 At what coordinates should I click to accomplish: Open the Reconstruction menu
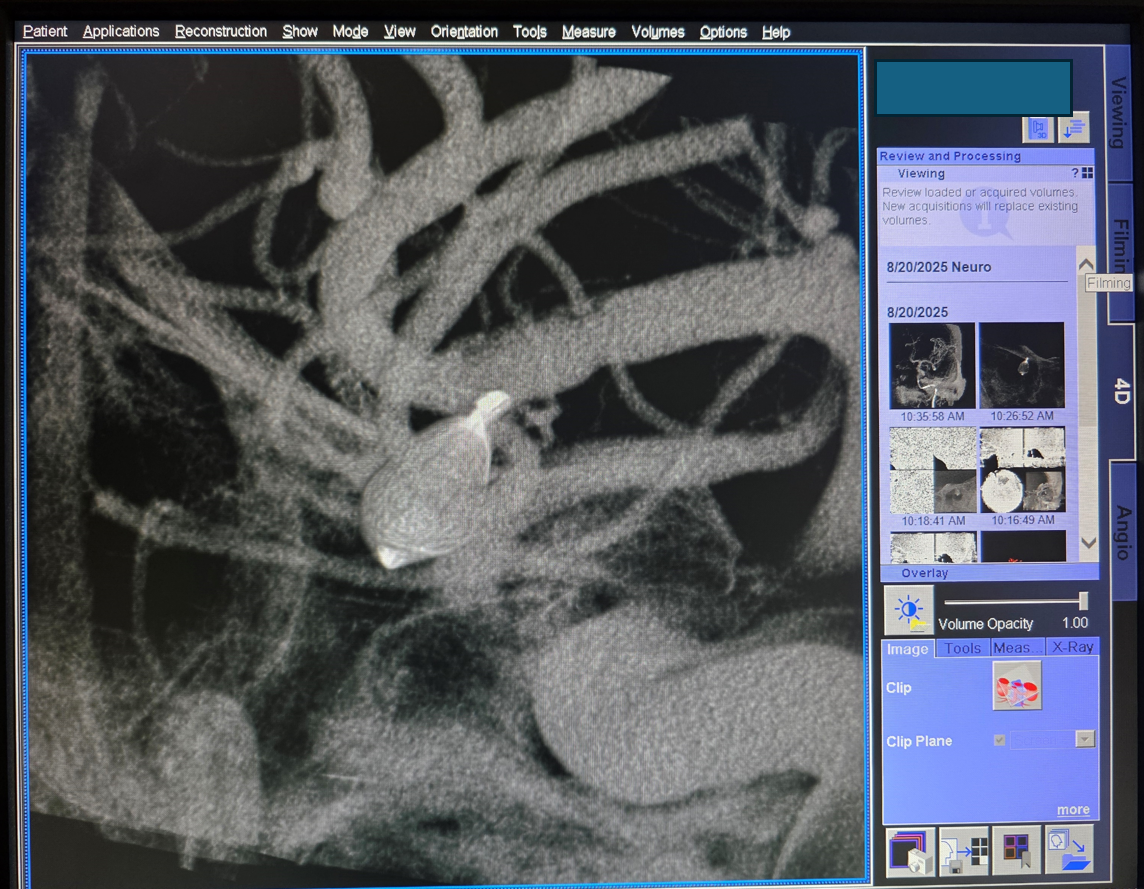[221, 32]
